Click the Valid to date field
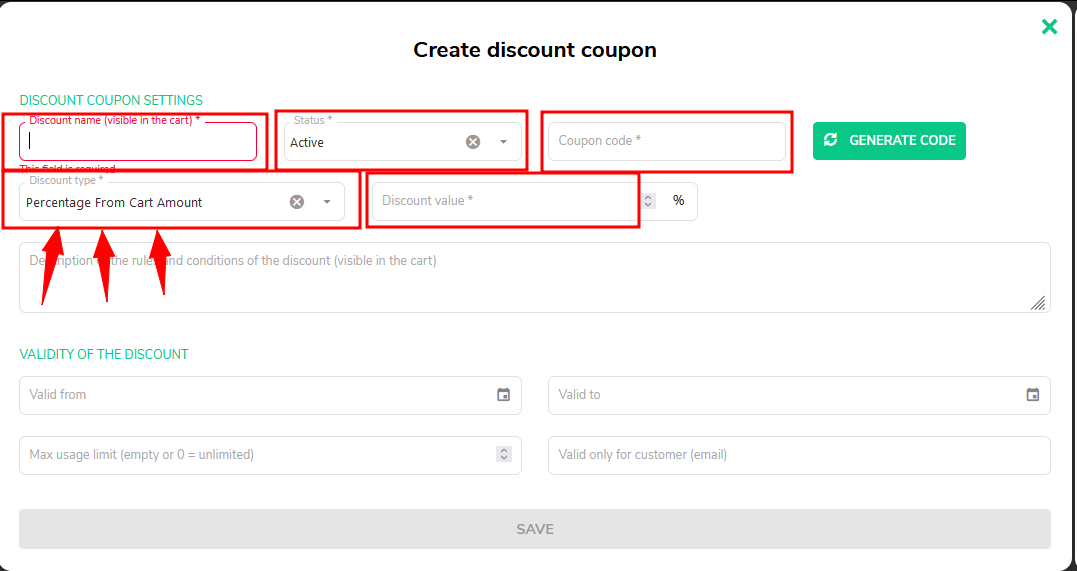Viewport: 1077px width, 571px height. [x=799, y=395]
